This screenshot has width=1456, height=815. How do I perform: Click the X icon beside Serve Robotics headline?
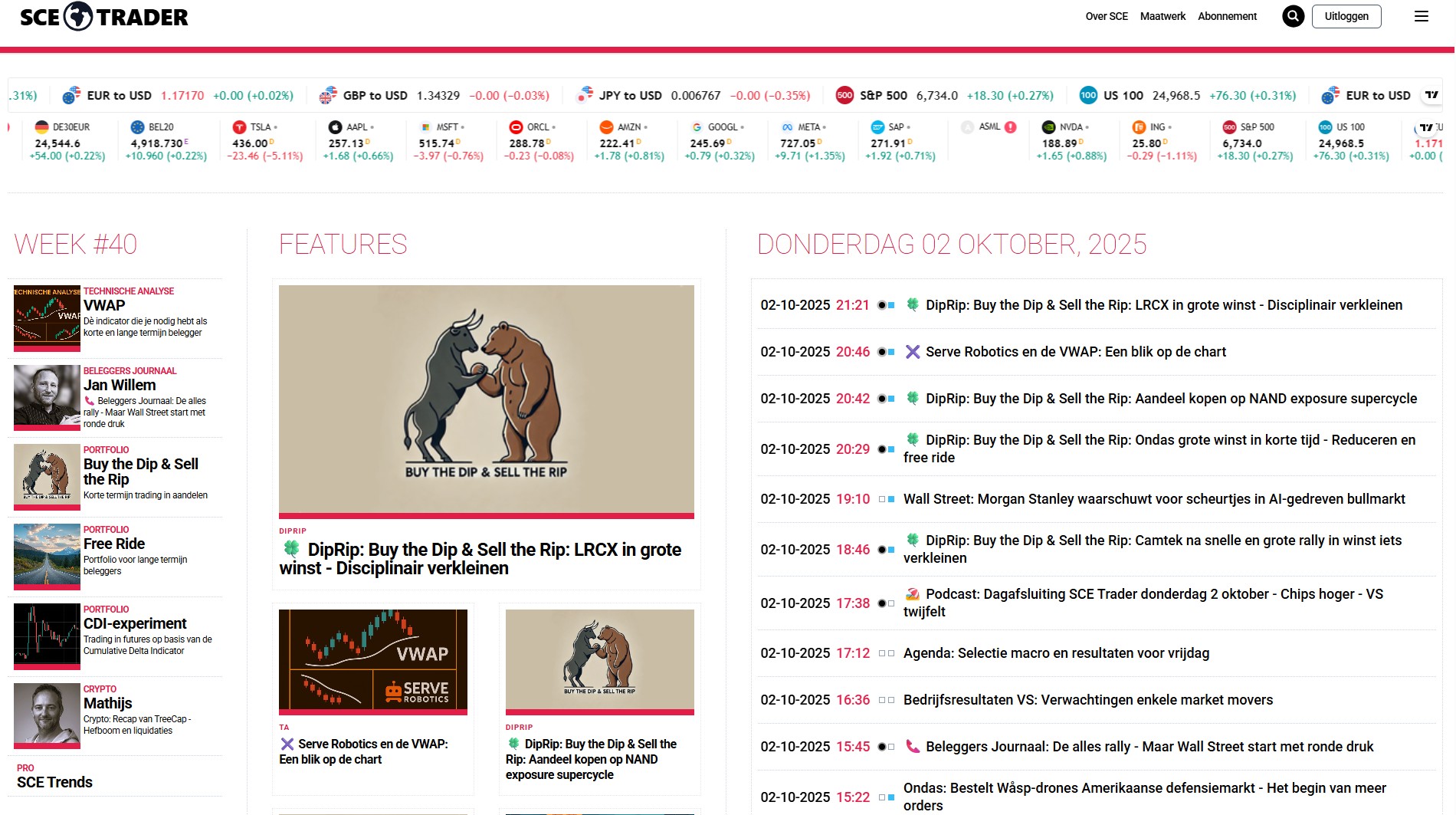click(912, 352)
